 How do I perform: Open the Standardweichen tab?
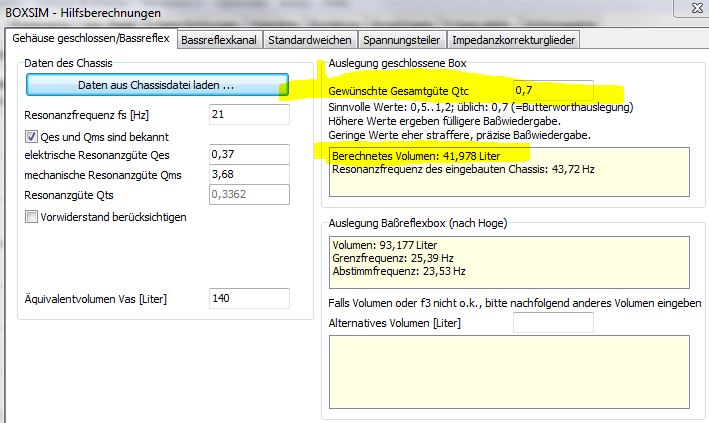[x=310, y=40]
